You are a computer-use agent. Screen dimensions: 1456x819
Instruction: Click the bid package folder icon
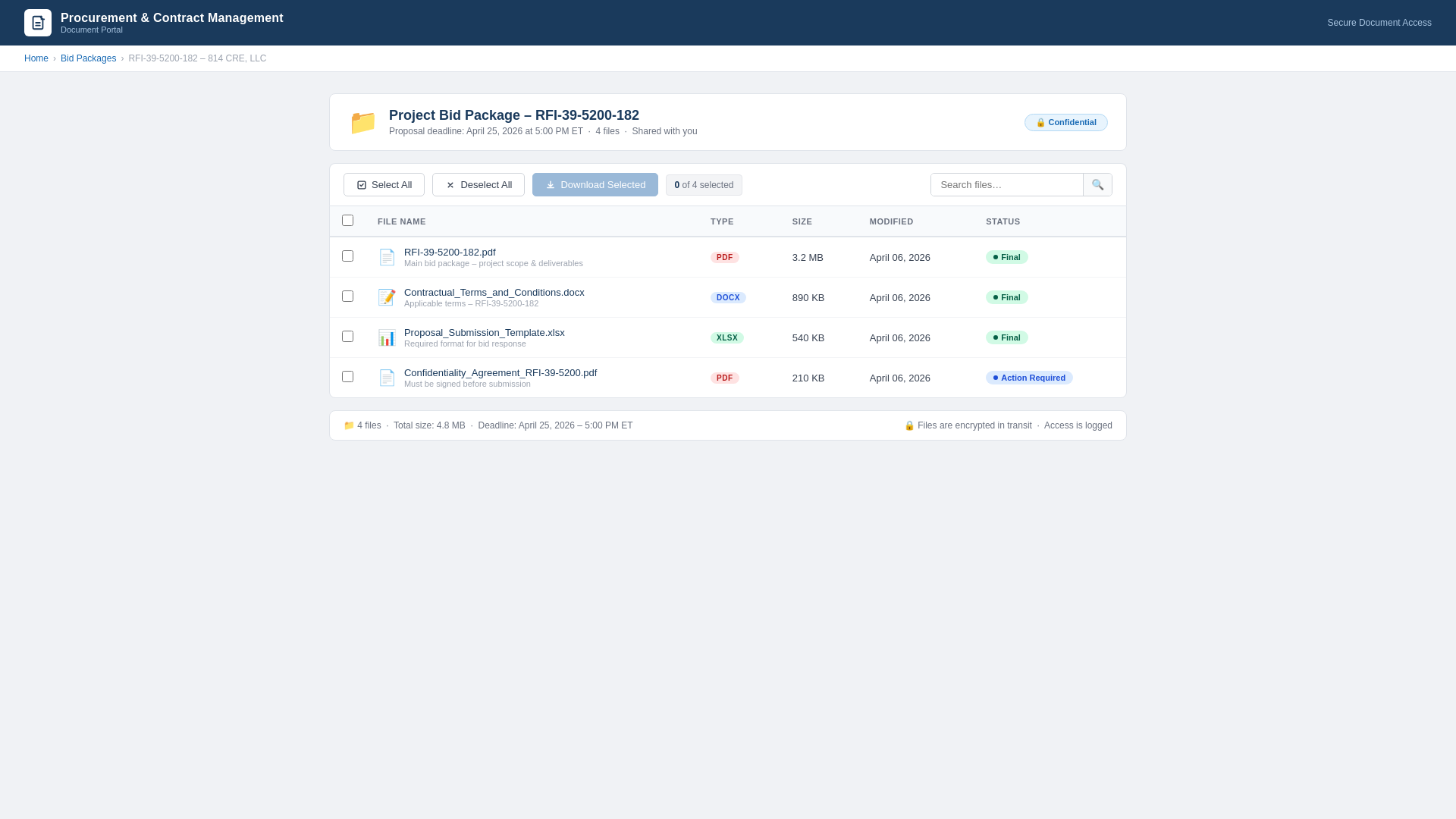(x=363, y=123)
